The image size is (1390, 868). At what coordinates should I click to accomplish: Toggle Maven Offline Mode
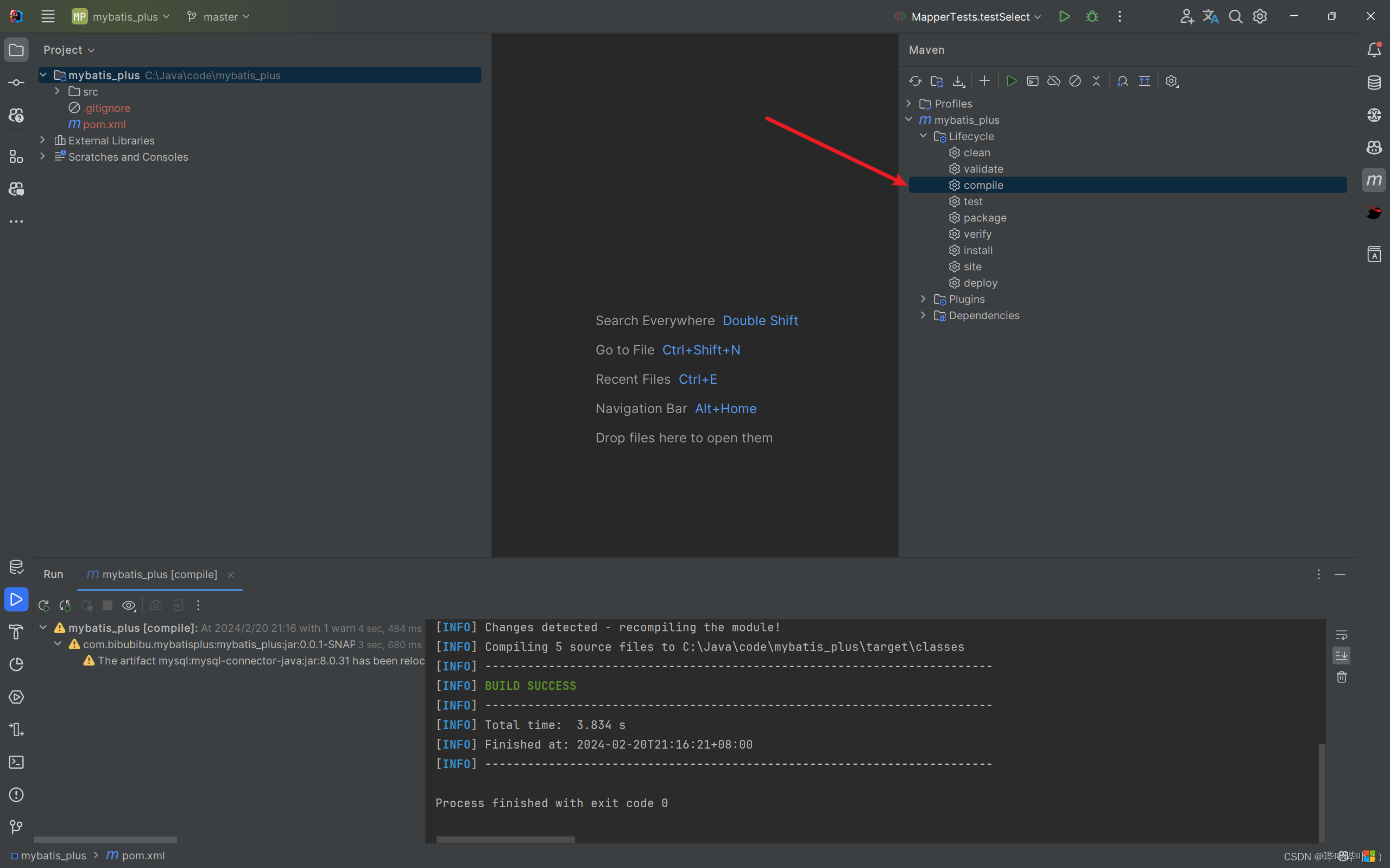click(x=1053, y=81)
